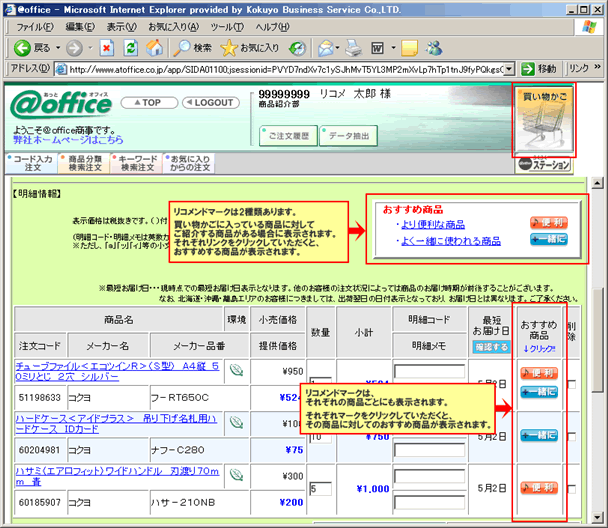The image size is (608, 528).
Task: Click the 確認する delivery date button
Action: click(491, 347)
